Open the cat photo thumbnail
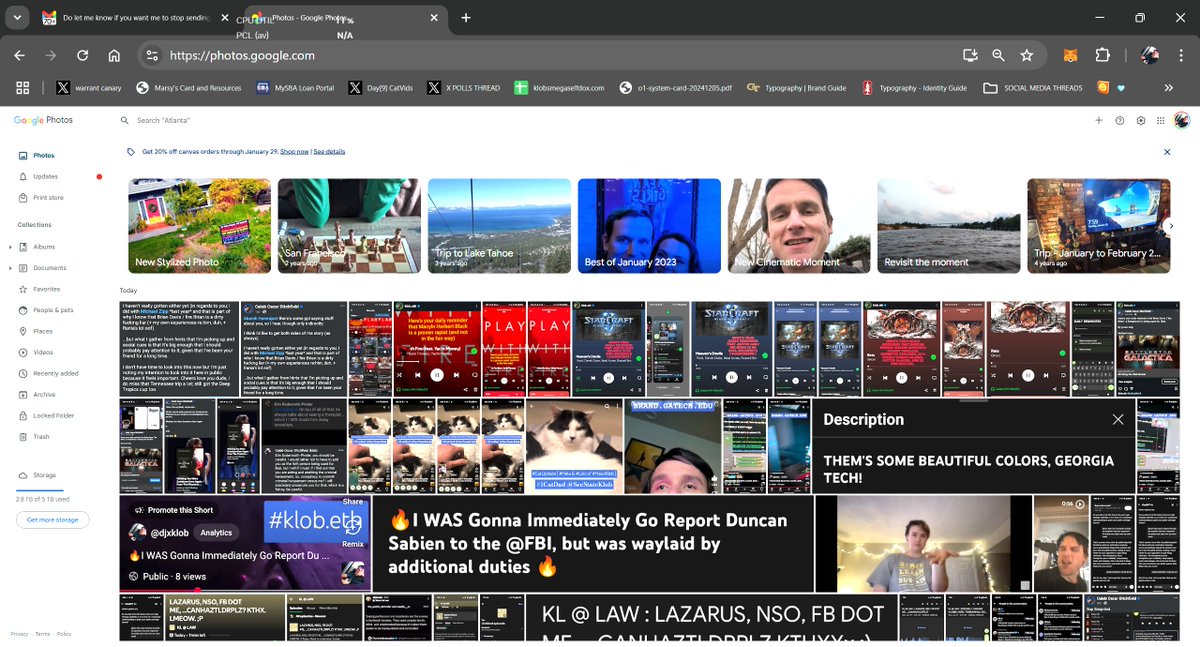This screenshot has height=647, width=1200. click(574, 446)
